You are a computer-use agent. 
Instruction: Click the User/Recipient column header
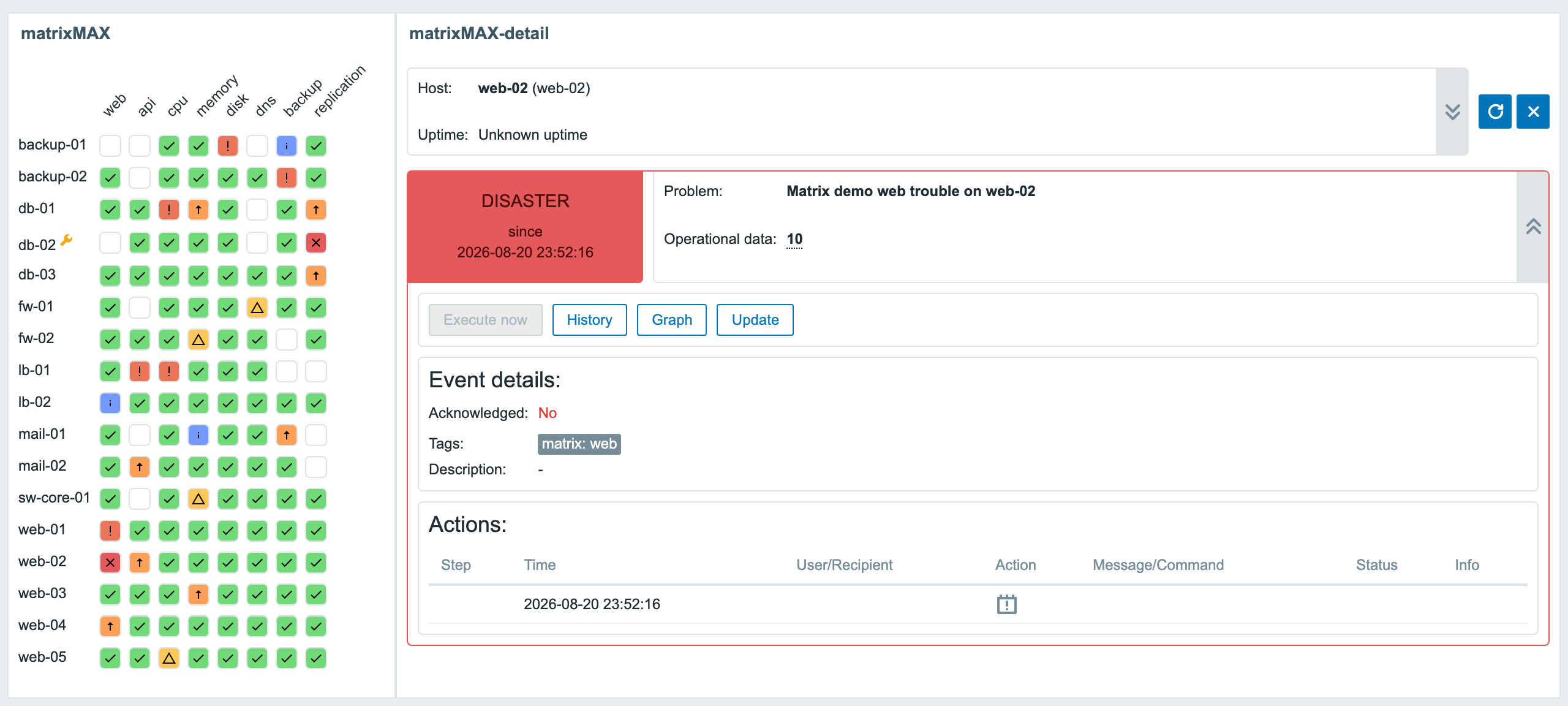pyautogui.click(x=844, y=565)
